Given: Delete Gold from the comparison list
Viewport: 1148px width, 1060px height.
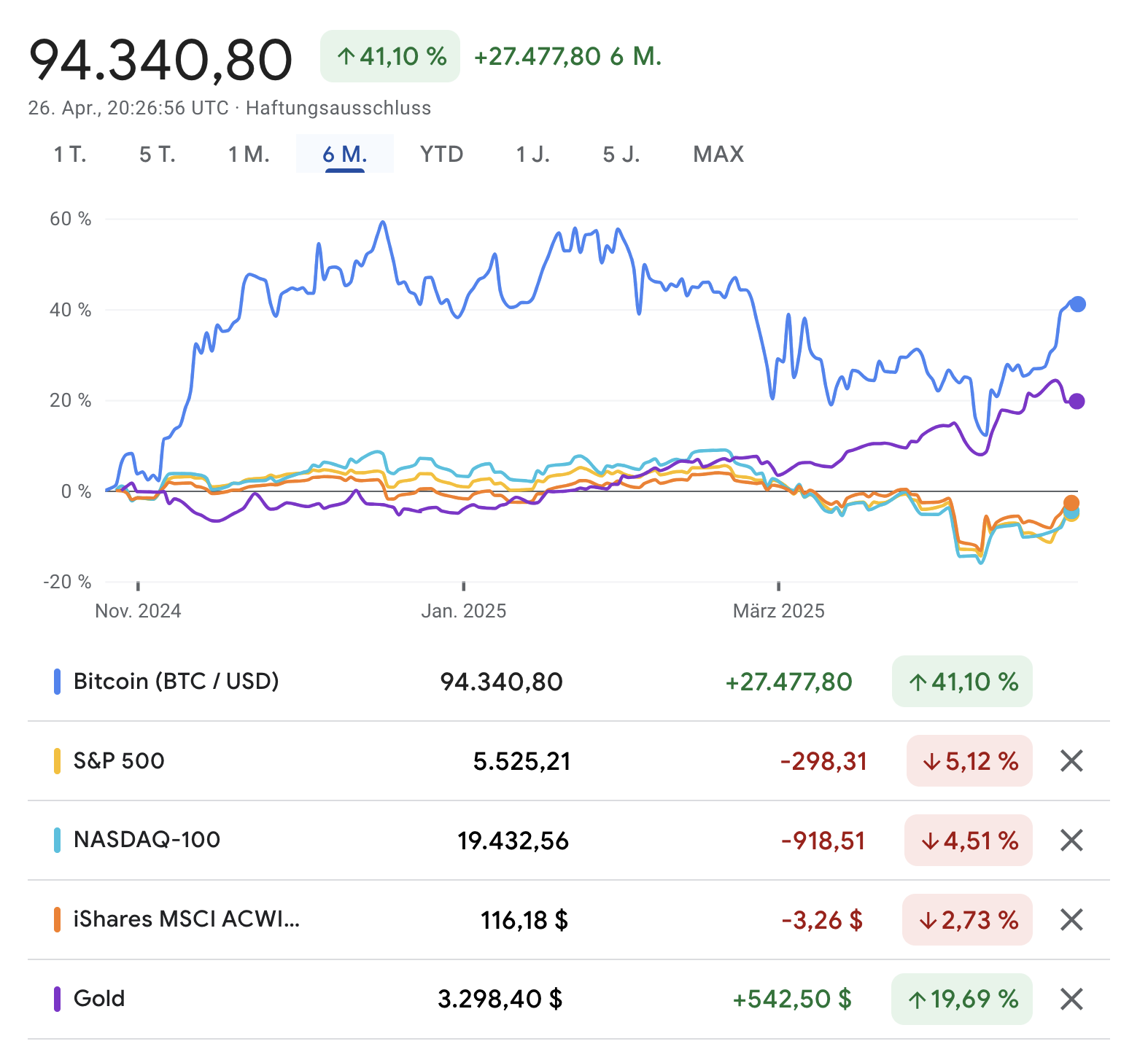Looking at the screenshot, I should pyautogui.click(x=1071, y=999).
